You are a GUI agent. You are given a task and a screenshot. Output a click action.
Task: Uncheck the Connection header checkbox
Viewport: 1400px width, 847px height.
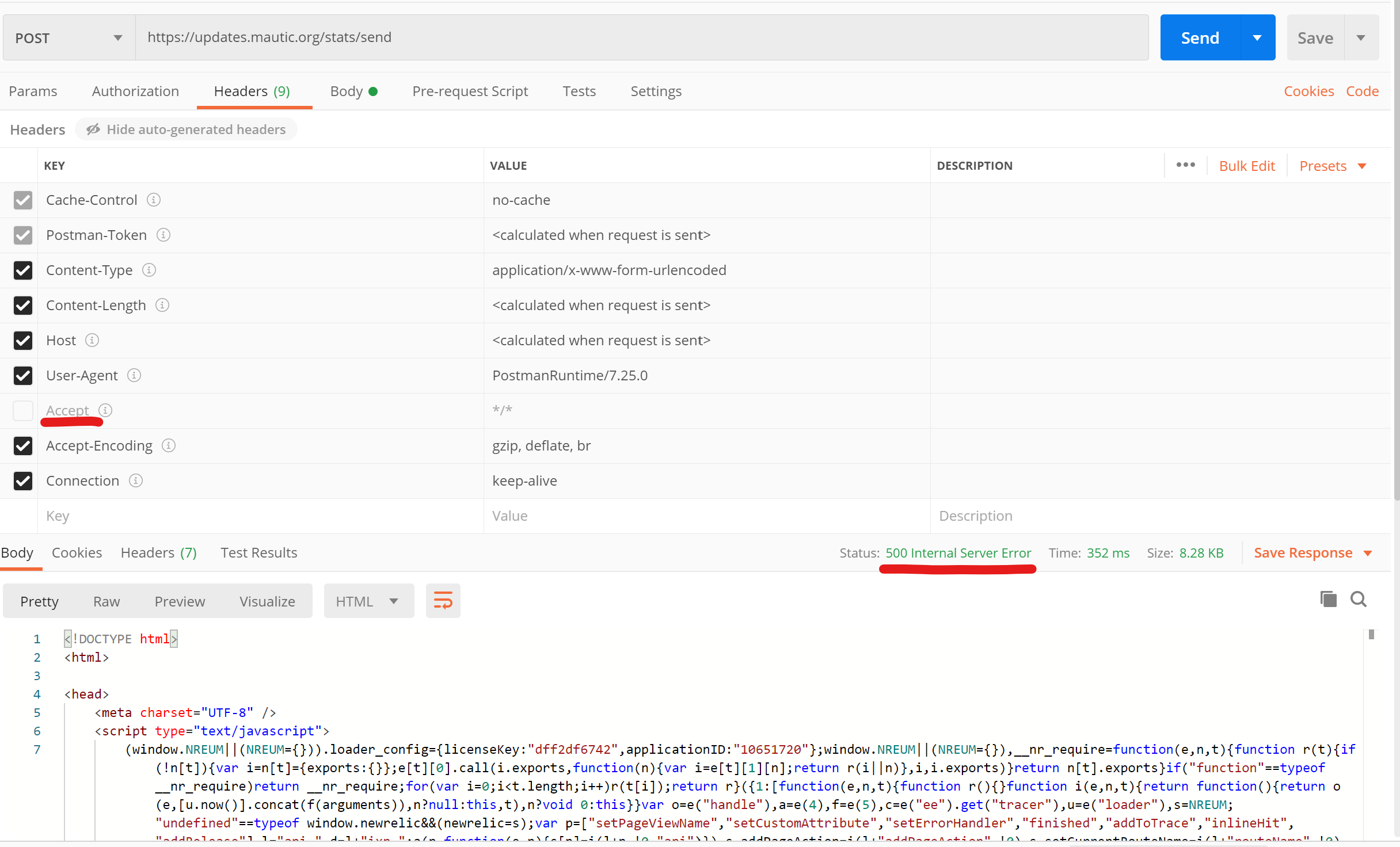[22, 481]
